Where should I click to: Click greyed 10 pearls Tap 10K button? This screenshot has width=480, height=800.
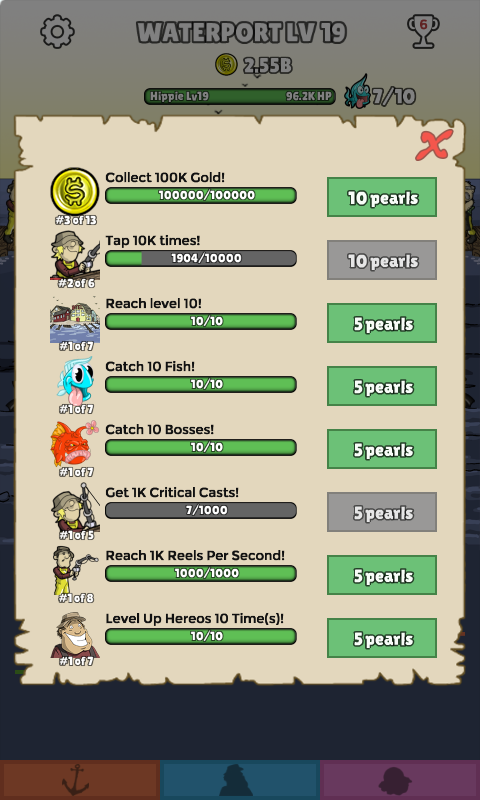382,260
